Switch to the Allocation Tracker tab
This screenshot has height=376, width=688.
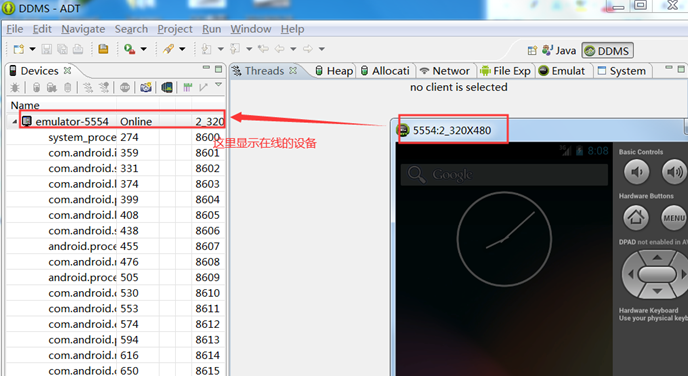[x=385, y=71]
